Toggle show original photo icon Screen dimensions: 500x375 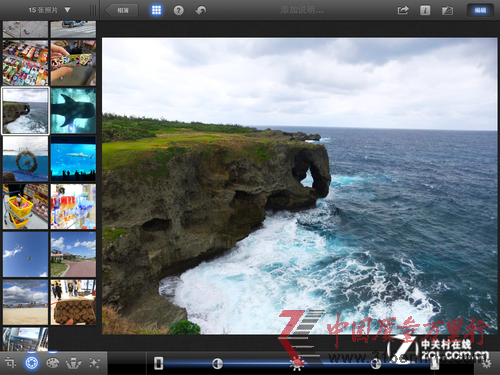pos(447,10)
